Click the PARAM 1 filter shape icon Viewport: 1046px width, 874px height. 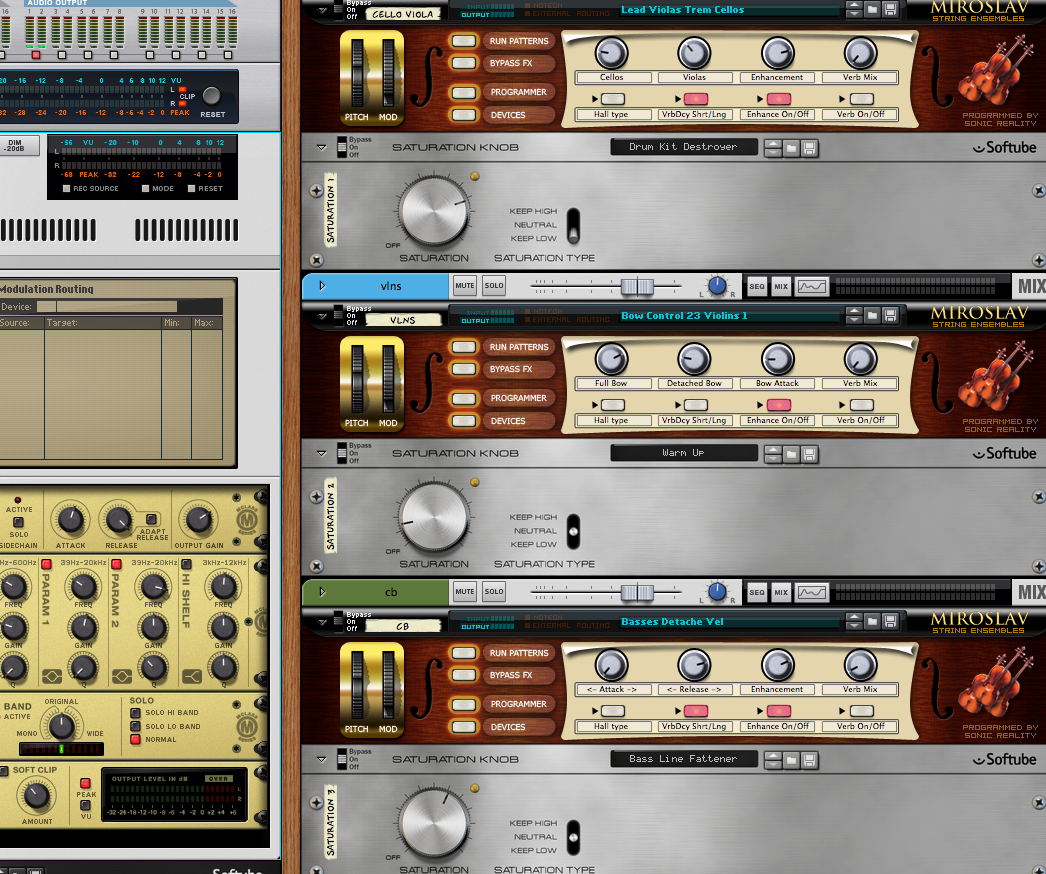52,677
